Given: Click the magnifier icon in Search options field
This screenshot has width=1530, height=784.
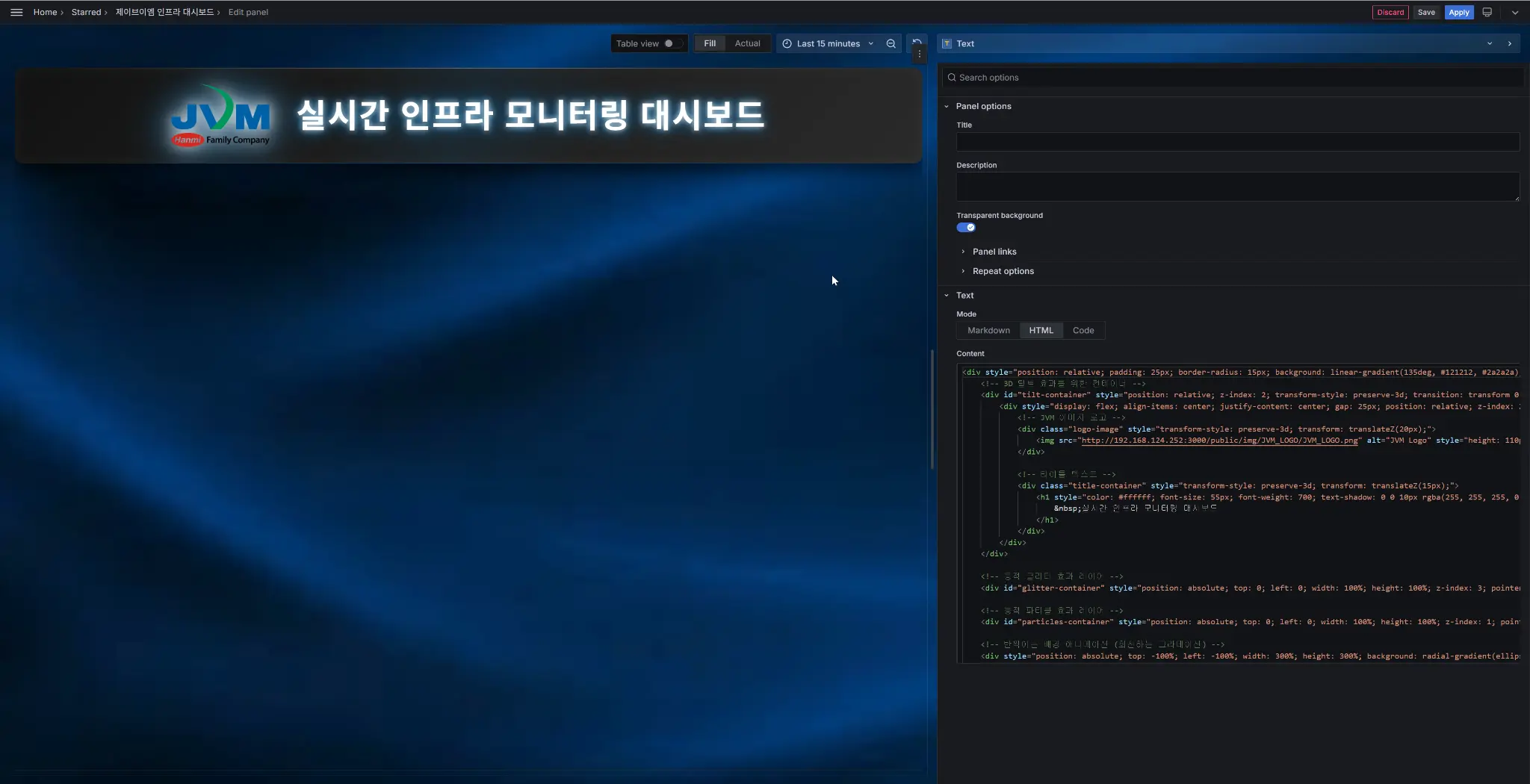Looking at the screenshot, I should point(952,78).
